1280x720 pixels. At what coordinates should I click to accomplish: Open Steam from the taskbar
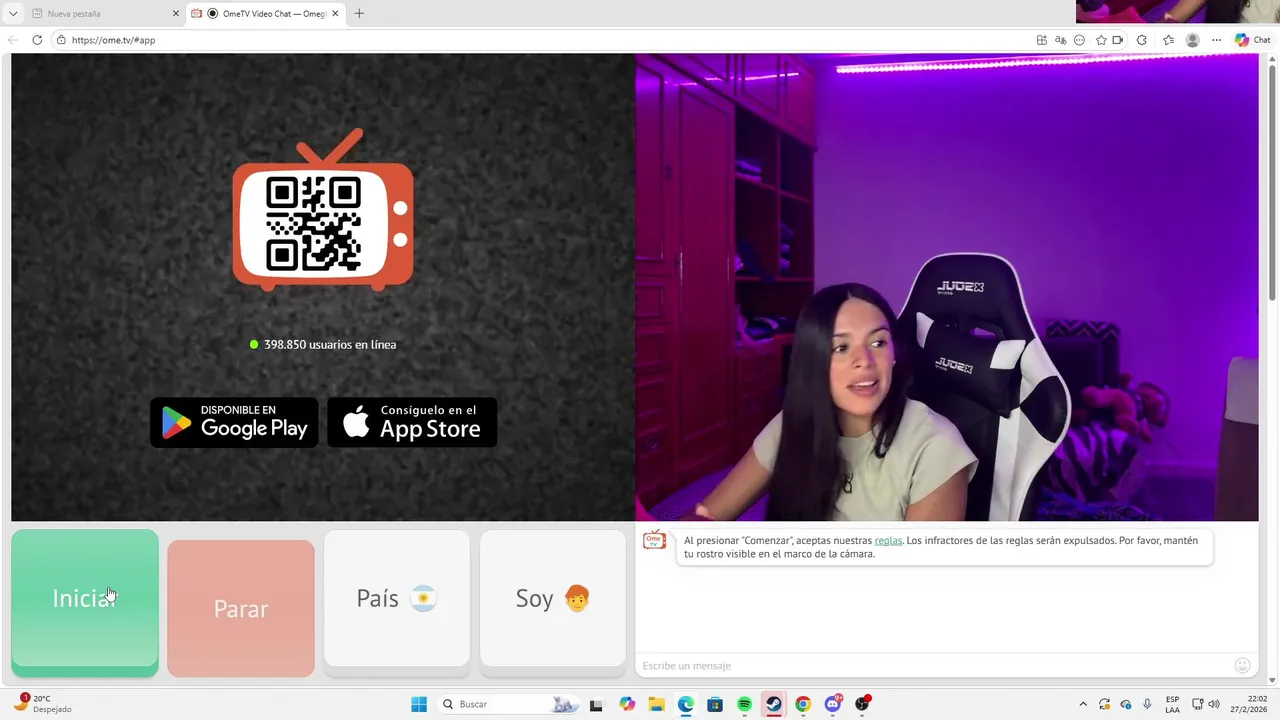(x=774, y=704)
